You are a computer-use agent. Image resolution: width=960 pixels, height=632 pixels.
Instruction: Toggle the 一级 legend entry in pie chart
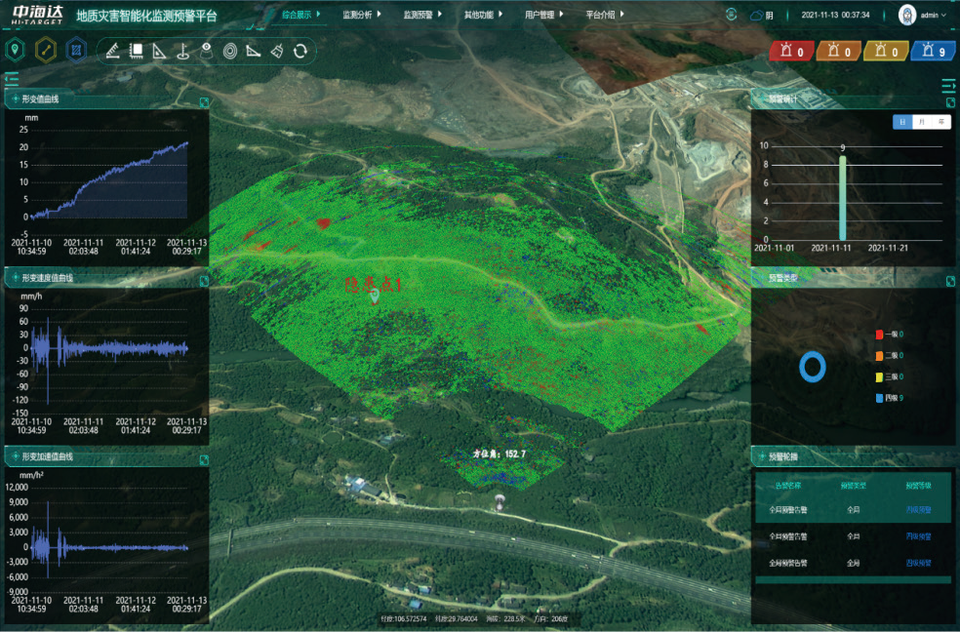pos(890,334)
